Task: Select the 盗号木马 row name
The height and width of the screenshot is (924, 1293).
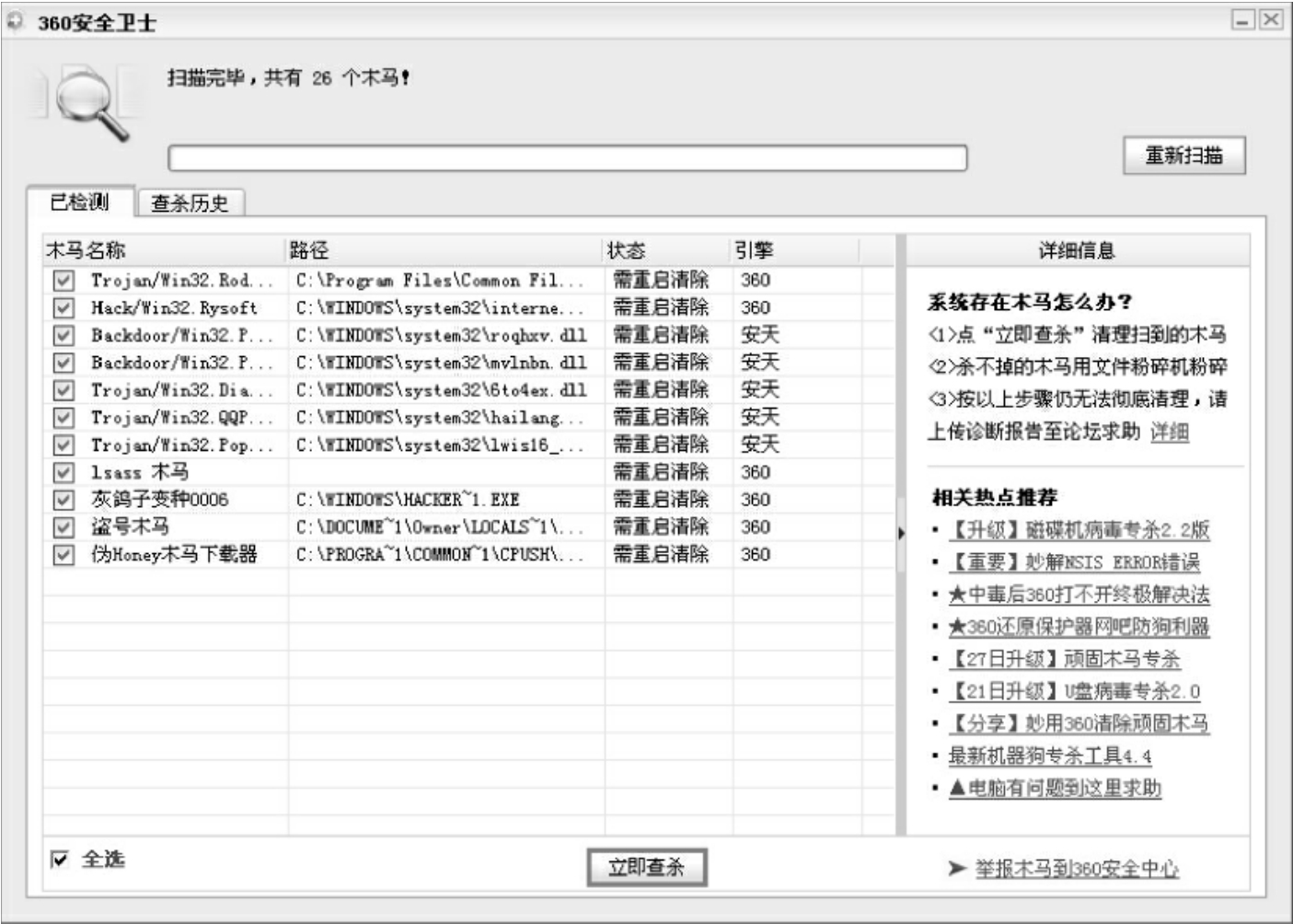Action: (x=130, y=527)
